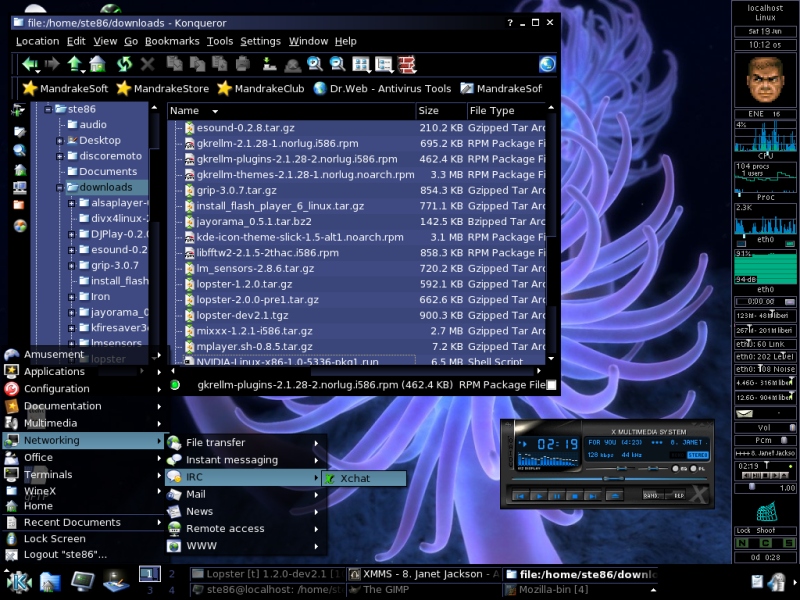Viewport: 800px width, 600px height.
Task: Expand the discoremoto tree folder
Action: tap(60, 156)
